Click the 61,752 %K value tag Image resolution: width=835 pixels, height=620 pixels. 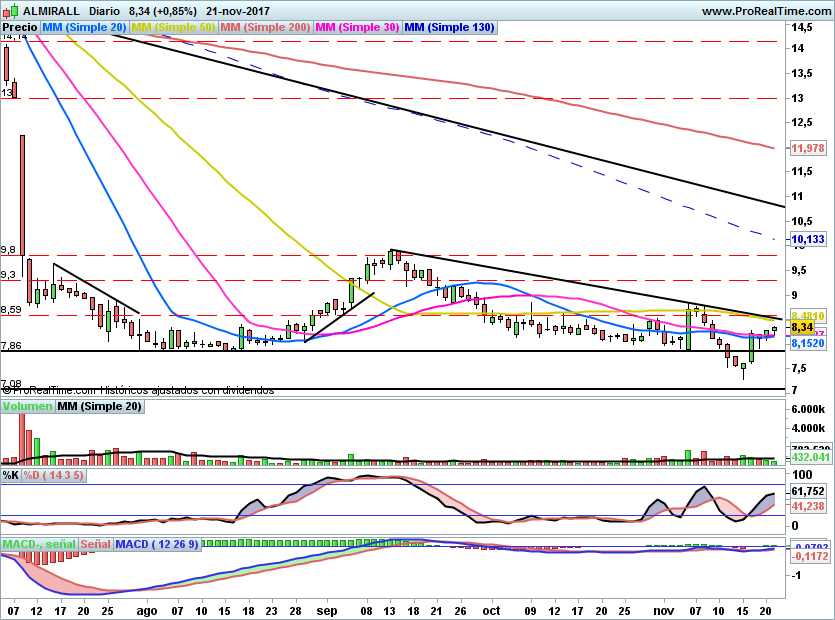click(x=808, y=491)
